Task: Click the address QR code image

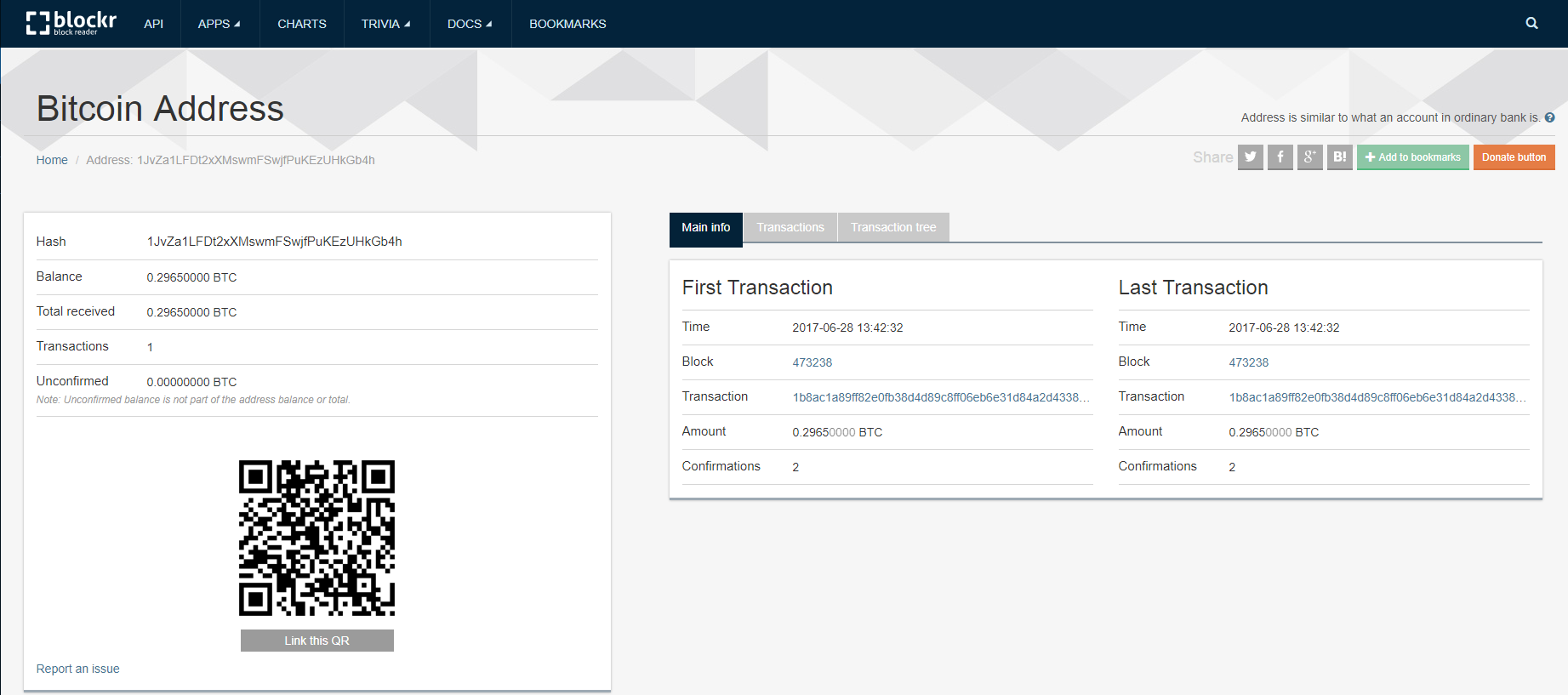Action: click(x=316, y=538)
